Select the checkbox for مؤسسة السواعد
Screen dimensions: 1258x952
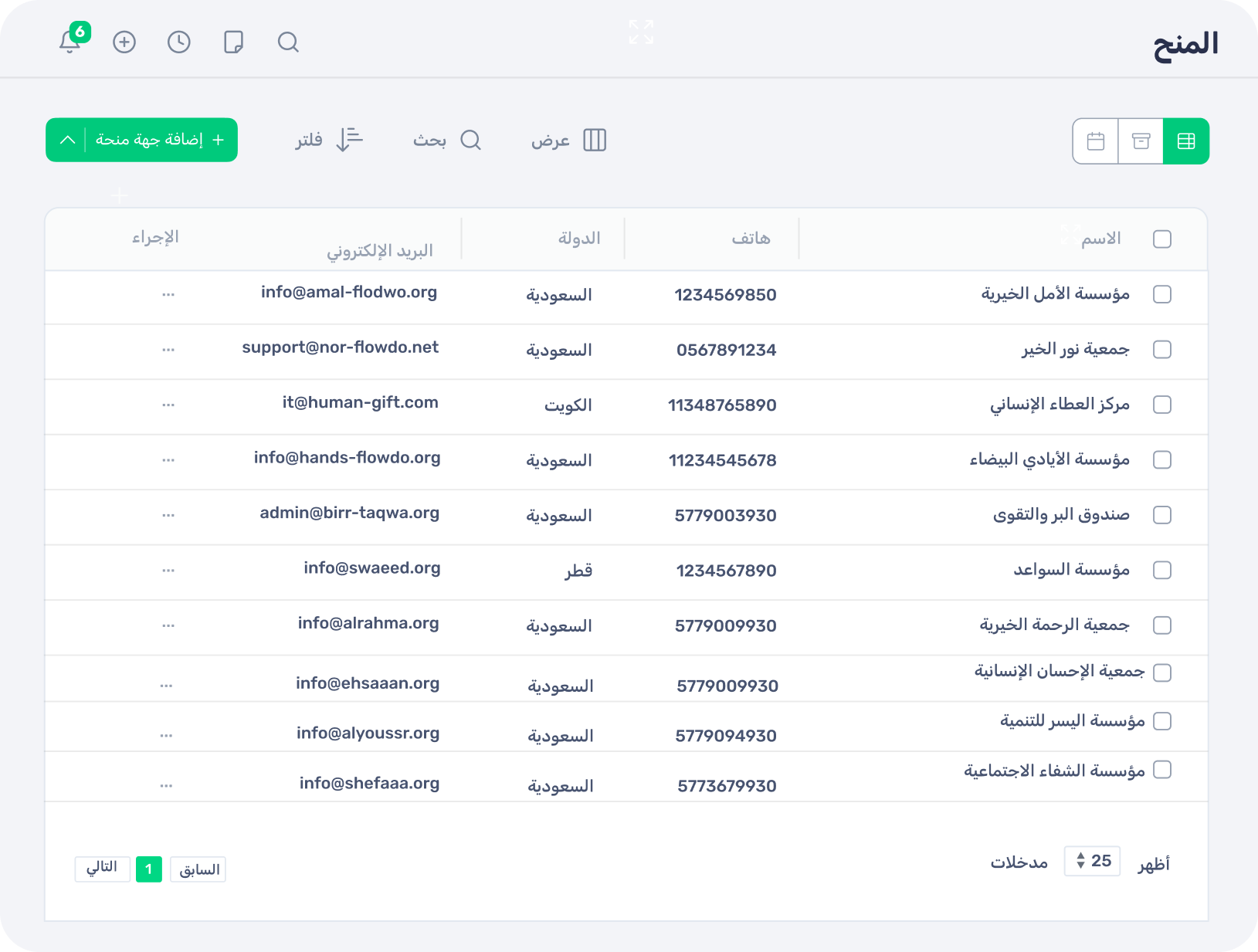point(1161,570)
